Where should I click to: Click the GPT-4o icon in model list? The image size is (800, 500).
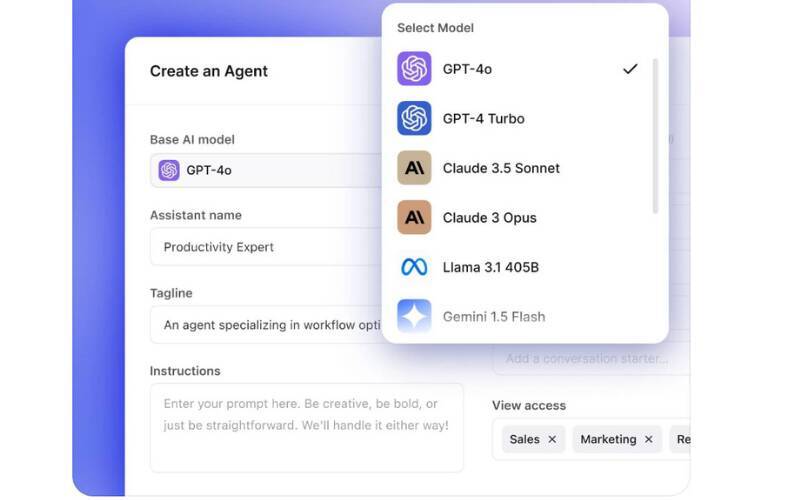414,69
